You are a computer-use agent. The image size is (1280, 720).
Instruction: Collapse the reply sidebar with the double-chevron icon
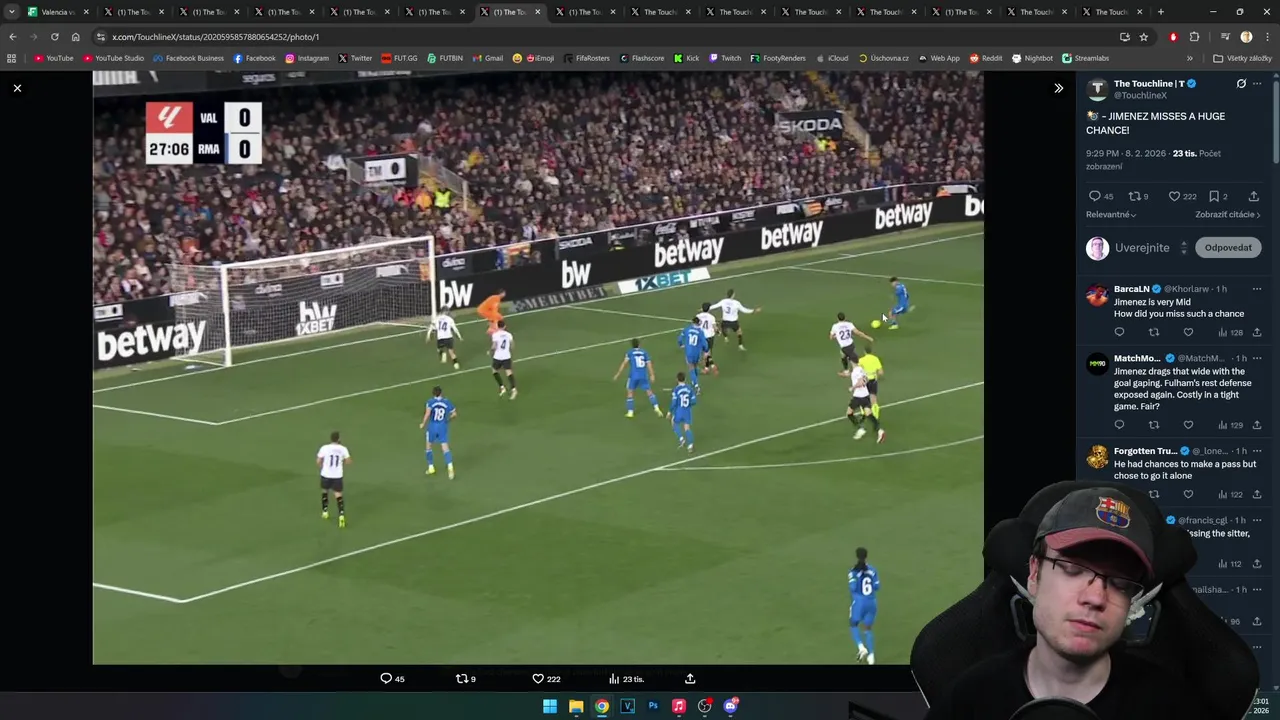pyautogui.click(x=1058, y=88)
